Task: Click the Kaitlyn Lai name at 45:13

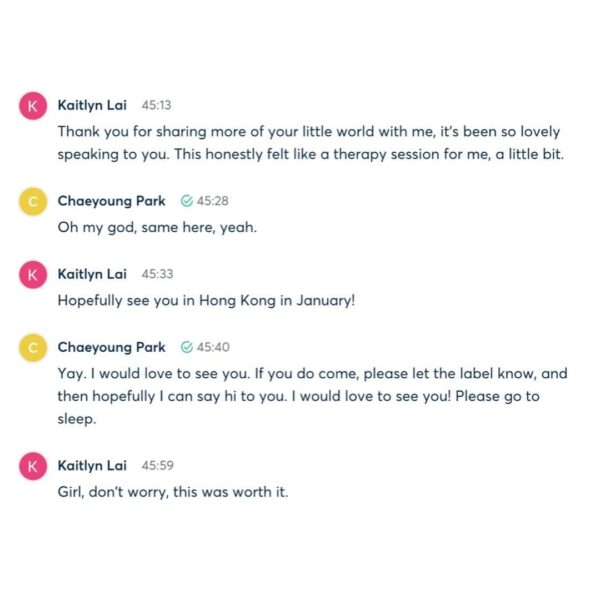Action: (92, 104)
